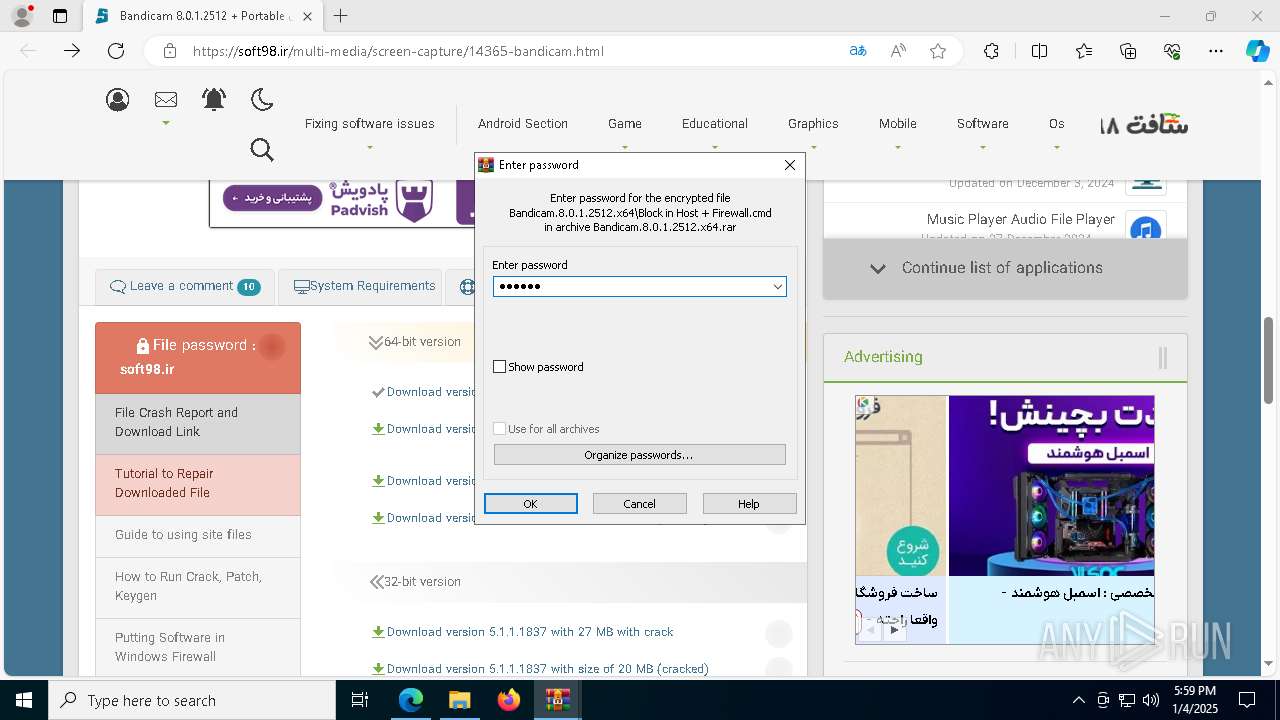Open site search magnifier icon
The image size is (1280, 720).
pos(262,150)
